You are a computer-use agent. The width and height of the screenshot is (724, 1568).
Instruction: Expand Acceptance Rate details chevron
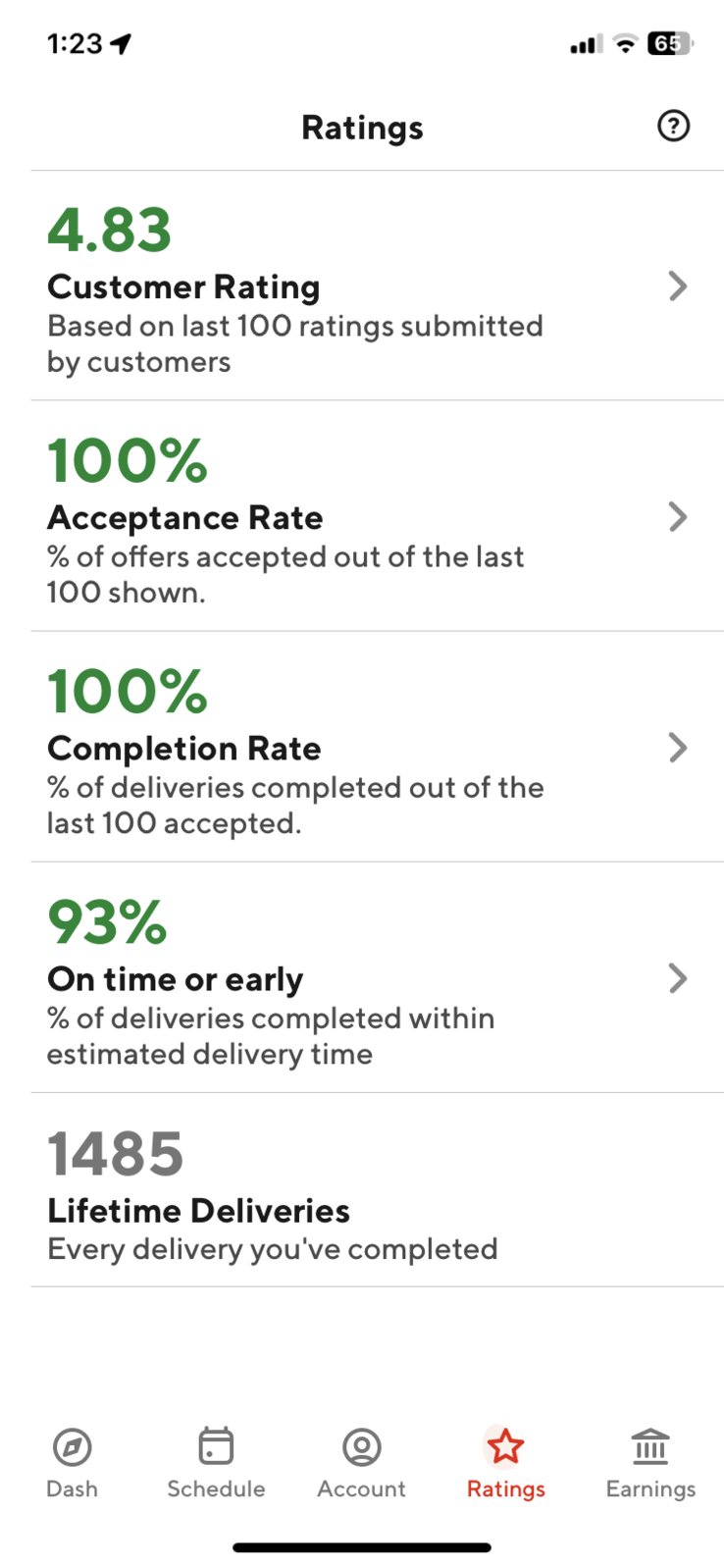(678, 516)
